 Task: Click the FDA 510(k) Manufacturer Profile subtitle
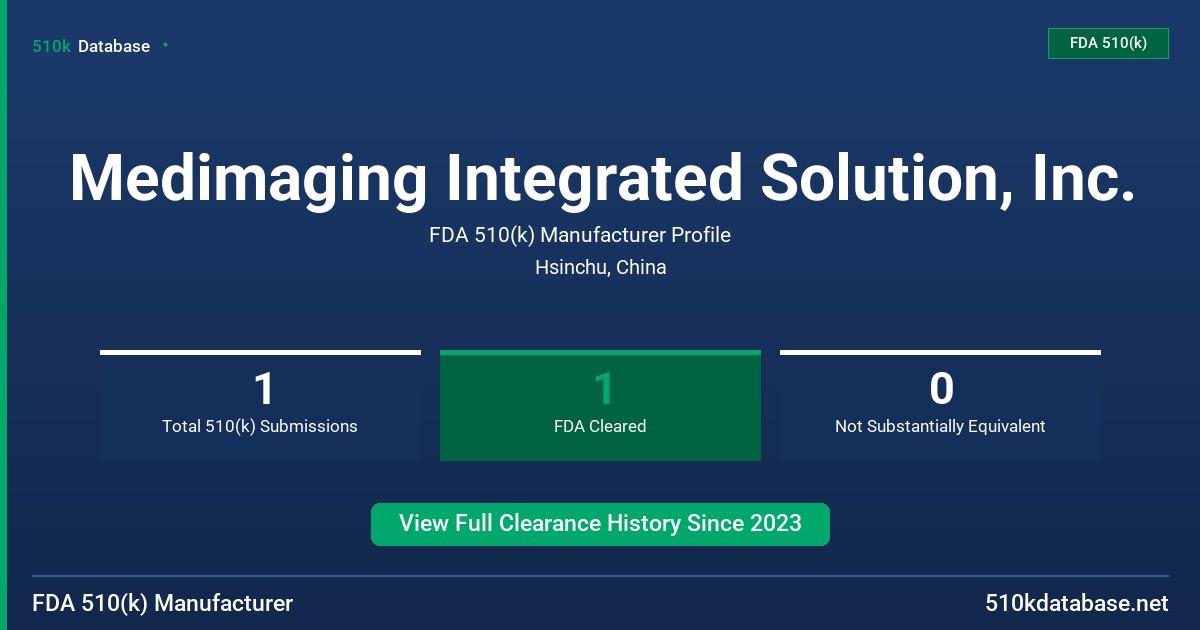pos(580,235)
